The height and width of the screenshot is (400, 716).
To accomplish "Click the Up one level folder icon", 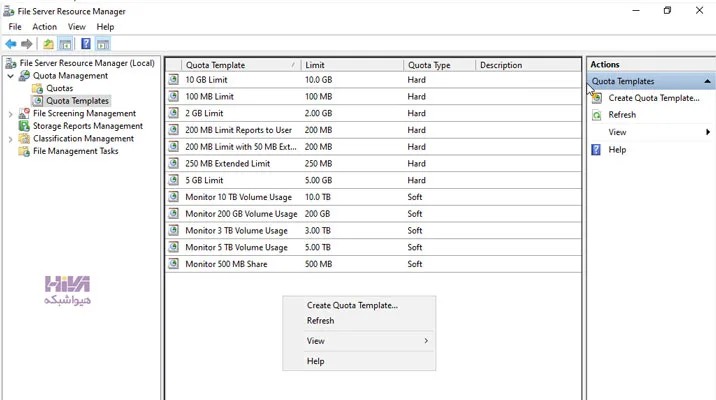I will click(x=48, y=44).
